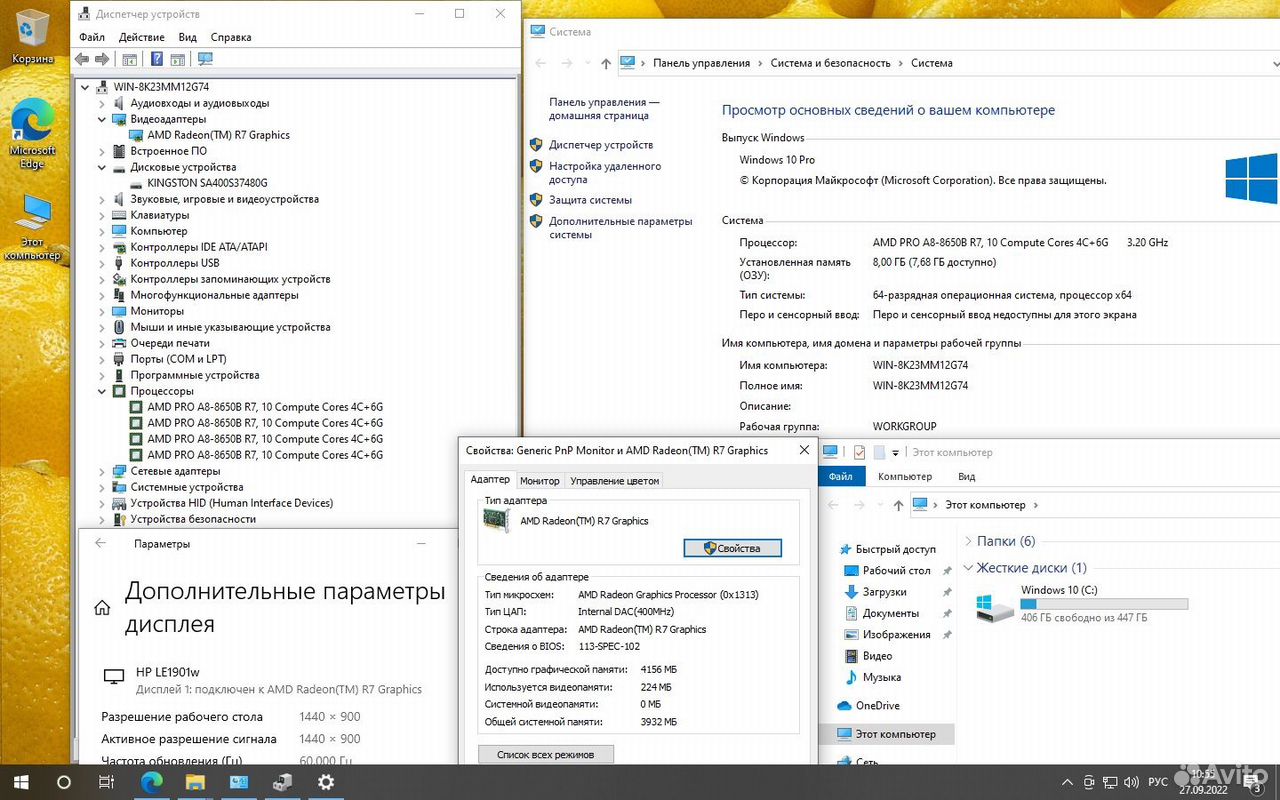This screenshot has width=1280, height=800.
Task: Click Система и безопасность breadcrumb
Action: point(830,63)
